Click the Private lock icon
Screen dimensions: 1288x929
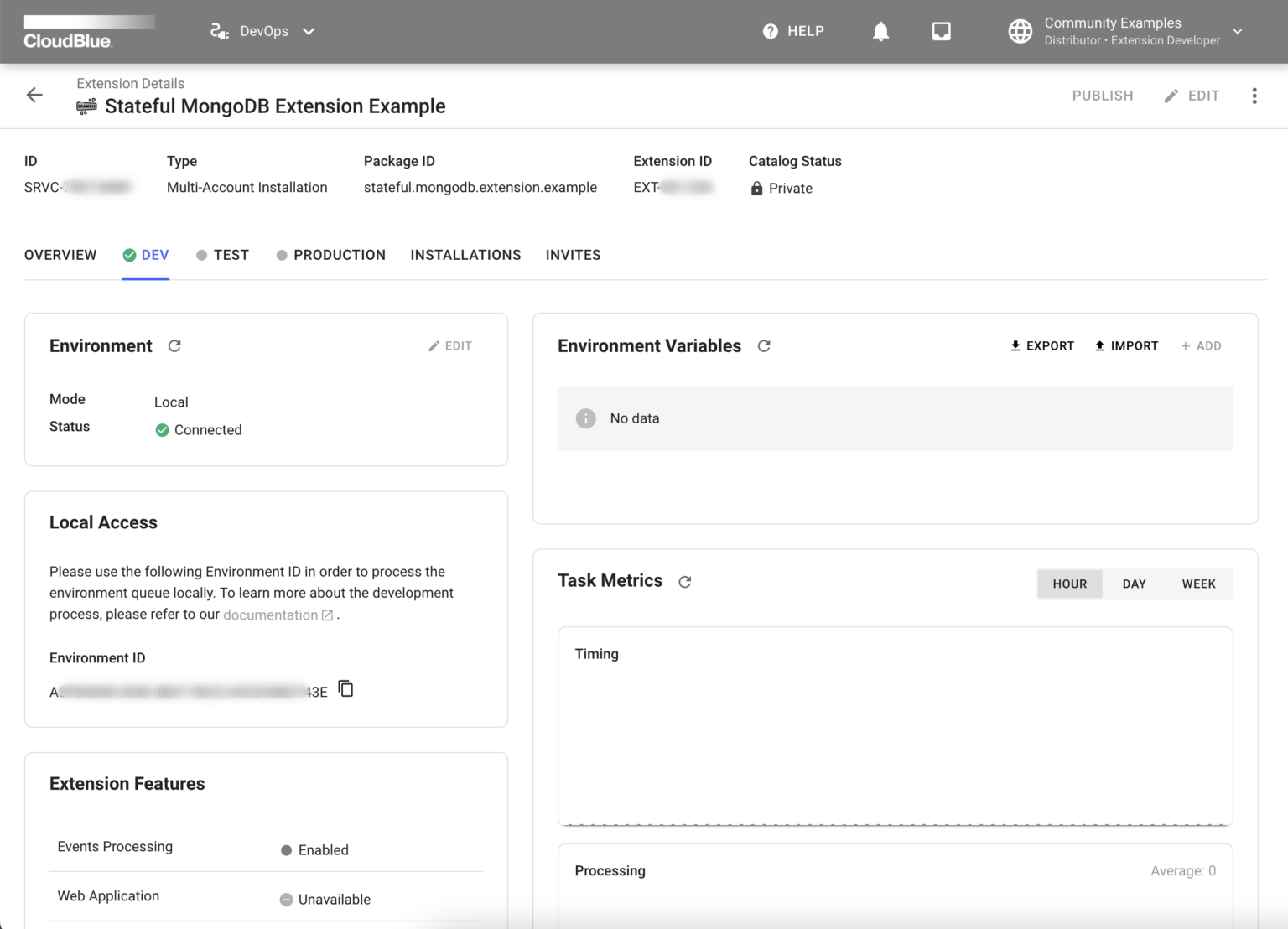[756, 189]
